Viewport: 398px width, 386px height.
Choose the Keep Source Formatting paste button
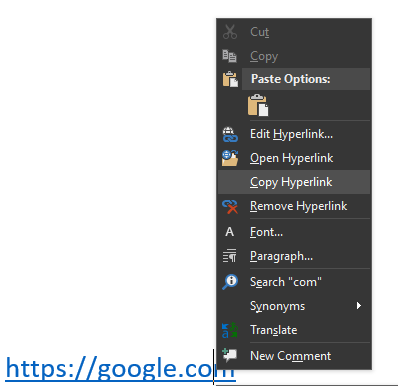click(258, 106)
